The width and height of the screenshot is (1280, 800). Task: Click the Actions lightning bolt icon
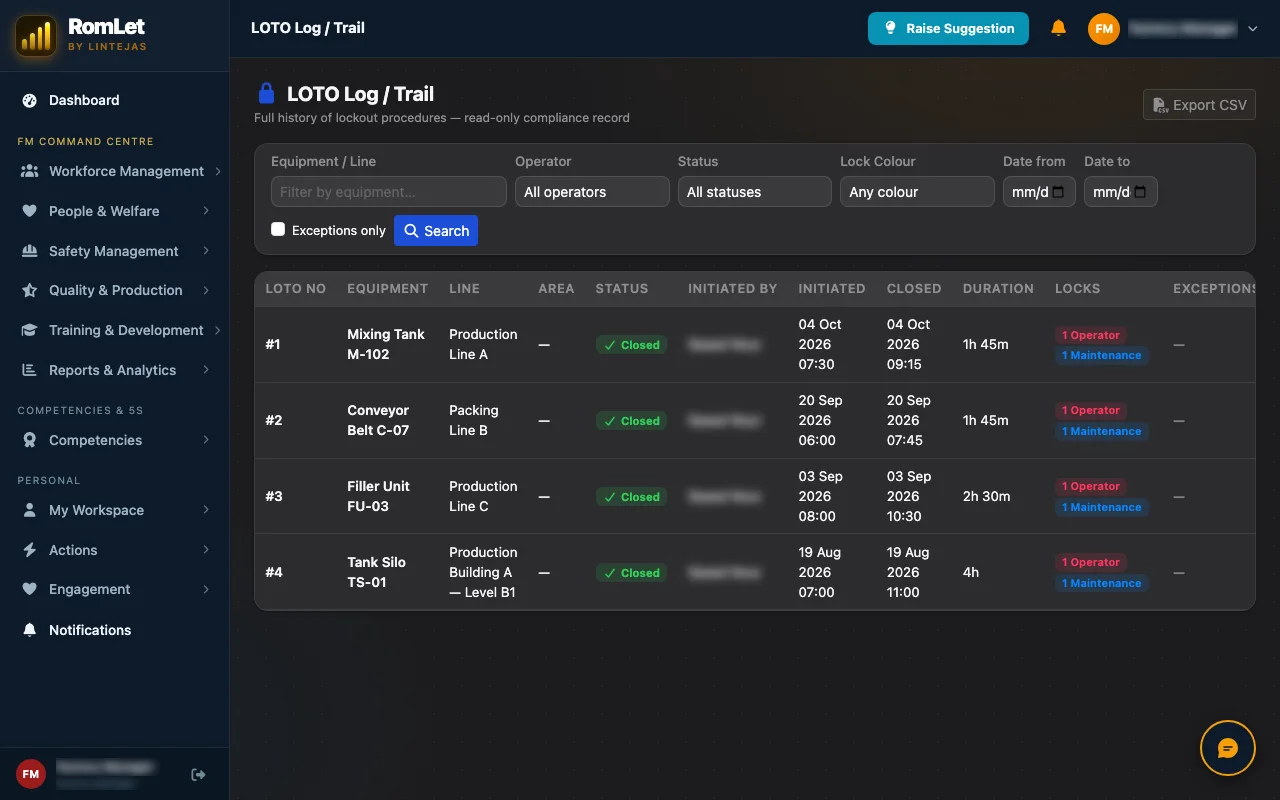click(29, 550)
